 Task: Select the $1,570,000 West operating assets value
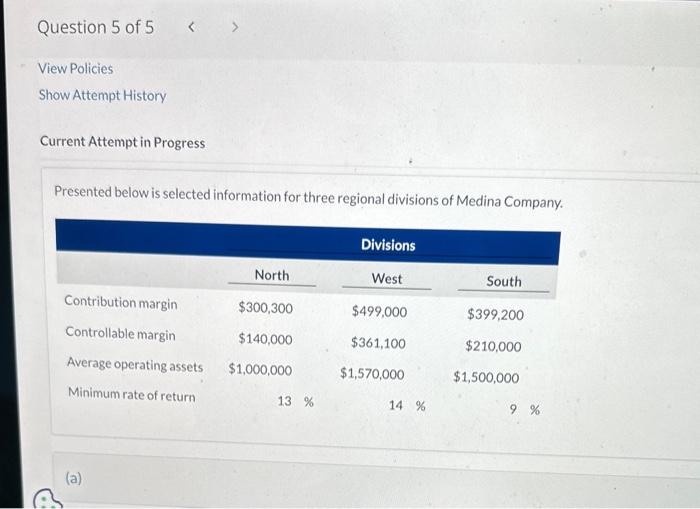372,373
